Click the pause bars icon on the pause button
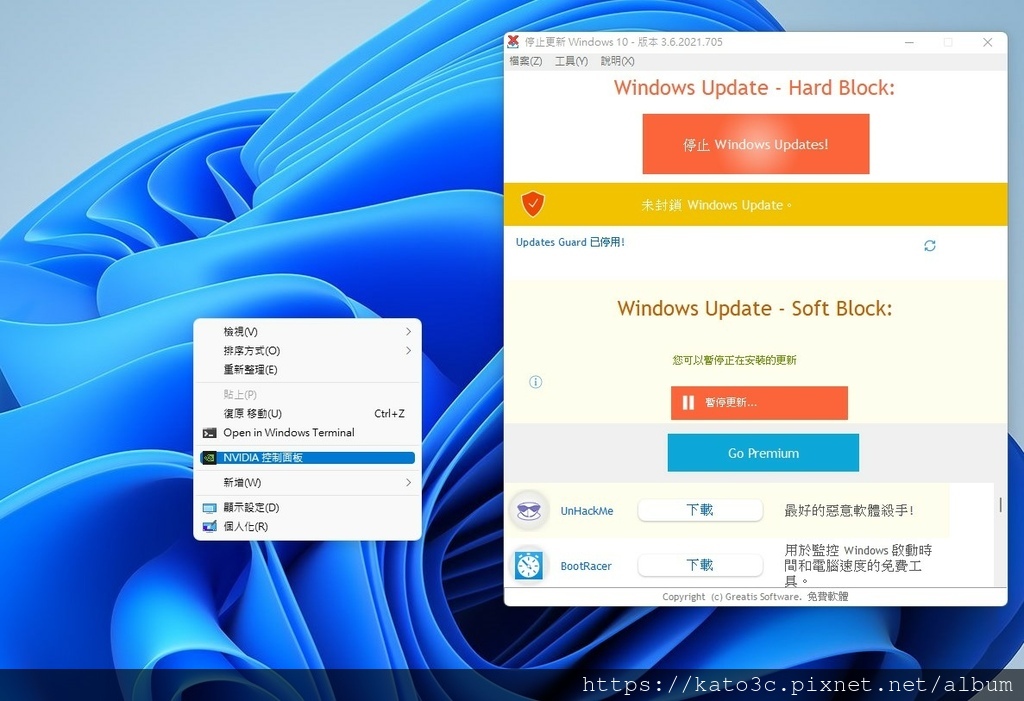Viewport: 1024px width, 701px height. tap(688, 402)
